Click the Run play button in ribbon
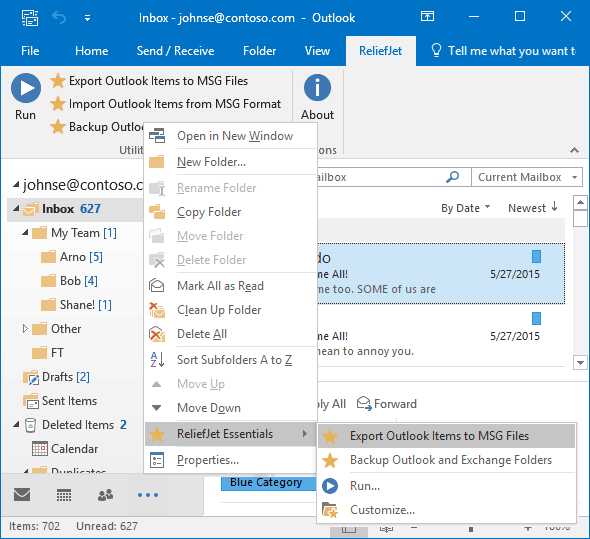The image size is (590, 539). pyautogui.click(x=26, y=88)
